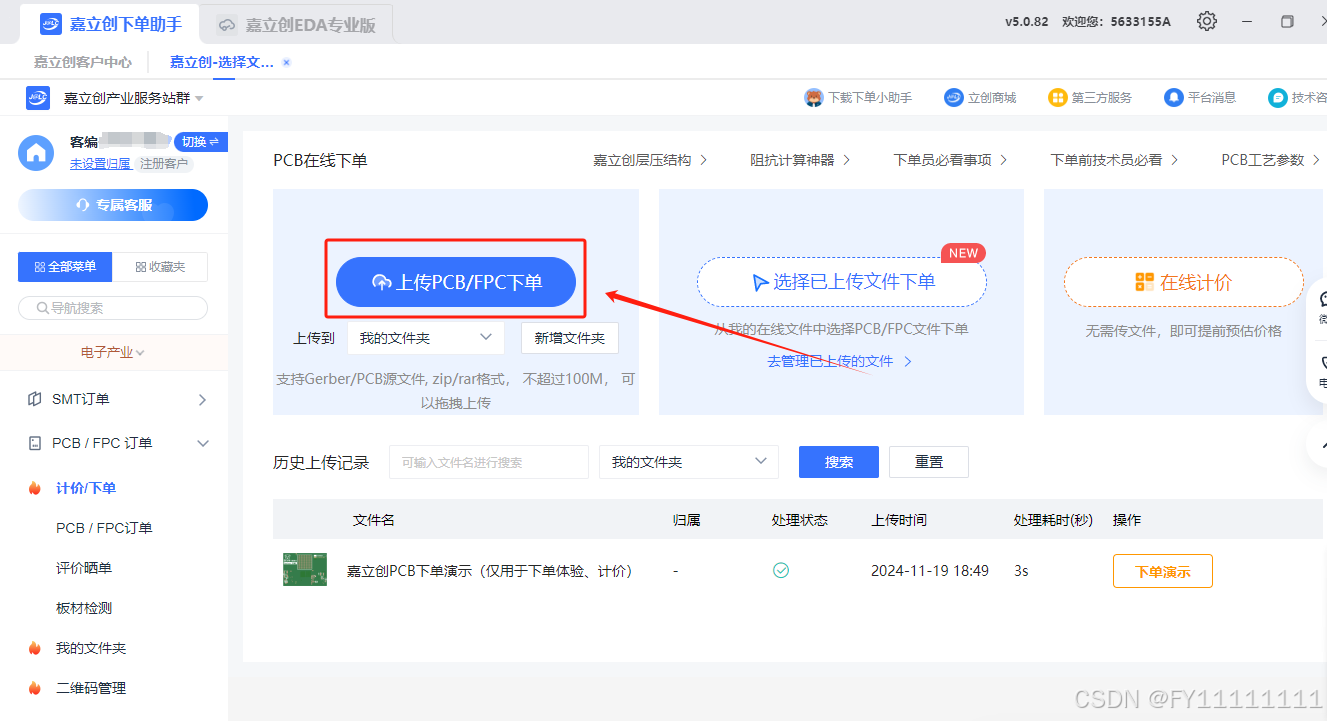Collapse the PCB / FPC 订单 menu chevron
Viewport: 1327px width, 721px height.
(x=203, y=443)
